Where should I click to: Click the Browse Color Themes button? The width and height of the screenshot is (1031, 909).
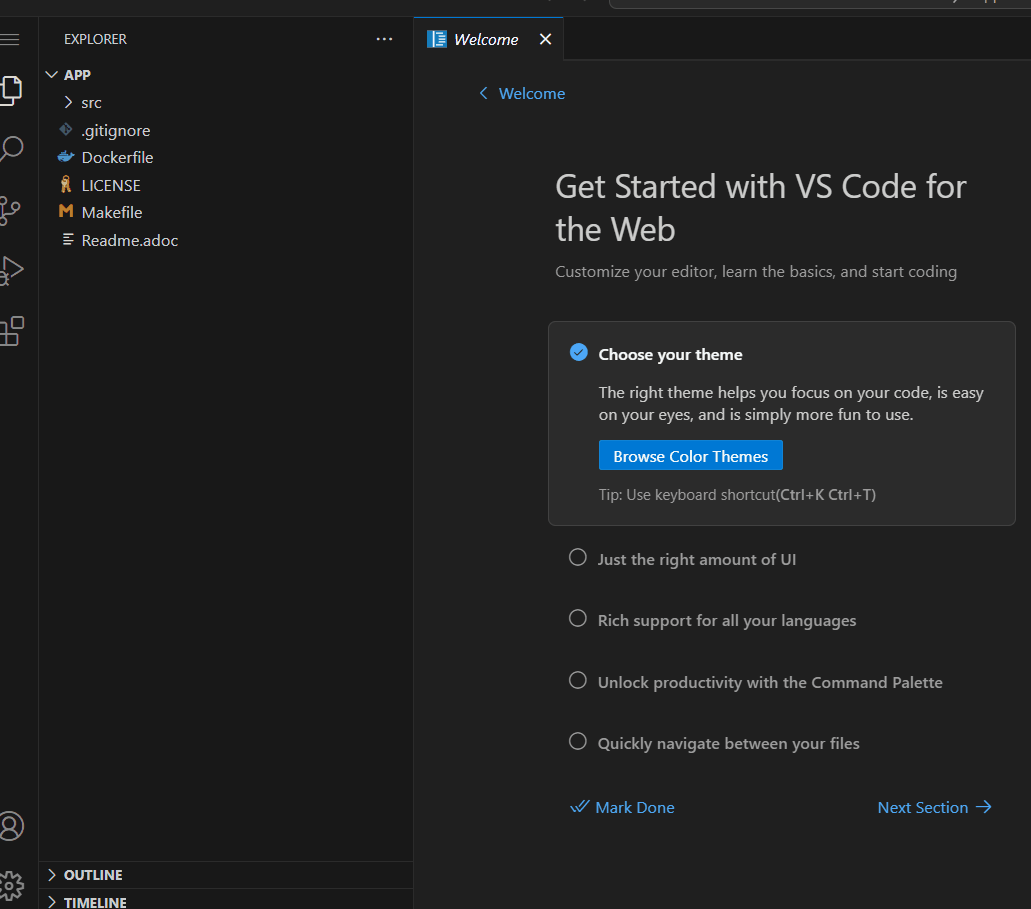690,456
